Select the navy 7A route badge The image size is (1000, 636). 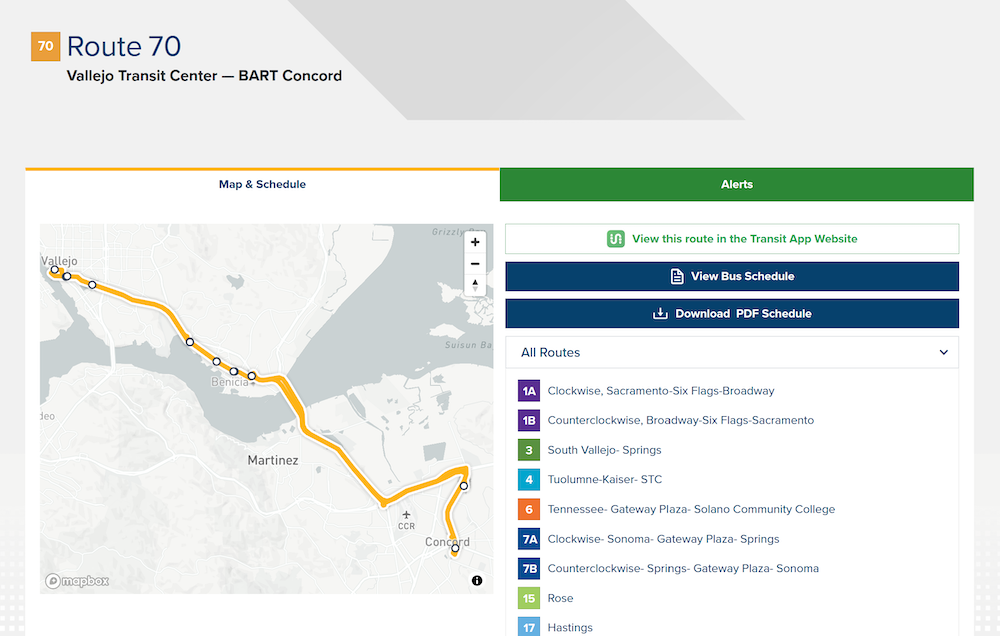pos(529,539)
